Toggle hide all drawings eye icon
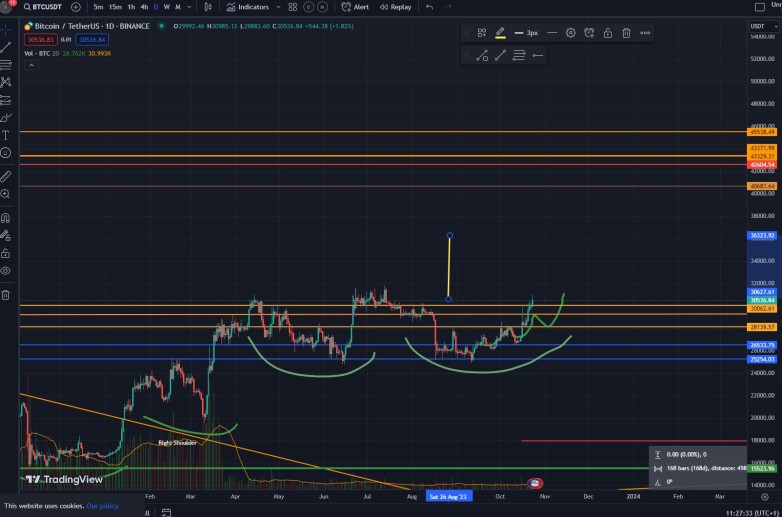782x517 pixels. (x=6, y=271)
